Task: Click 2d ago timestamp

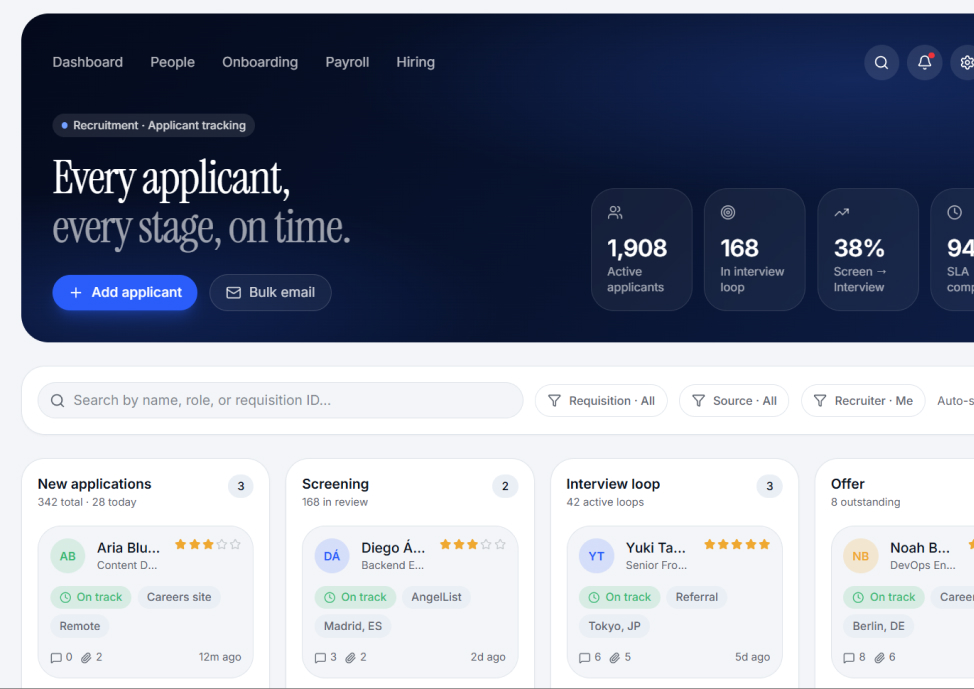Action: point(488,657)
